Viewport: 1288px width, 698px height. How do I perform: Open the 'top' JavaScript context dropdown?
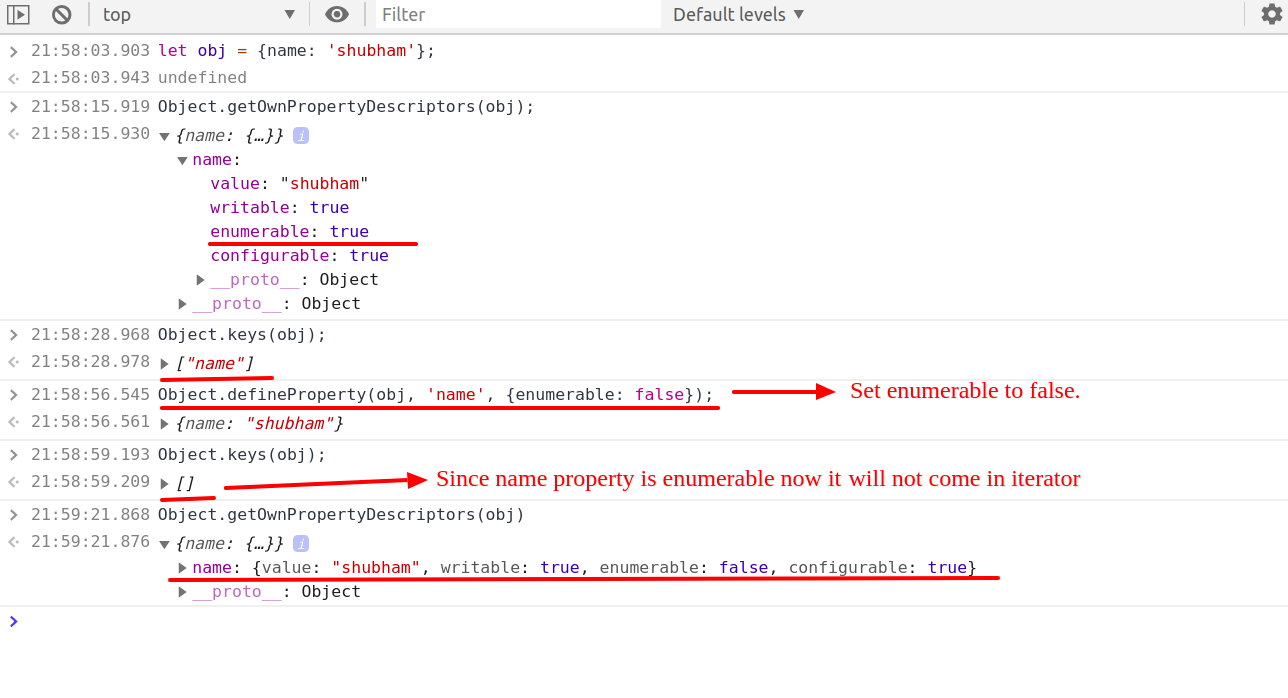(199, 14)
